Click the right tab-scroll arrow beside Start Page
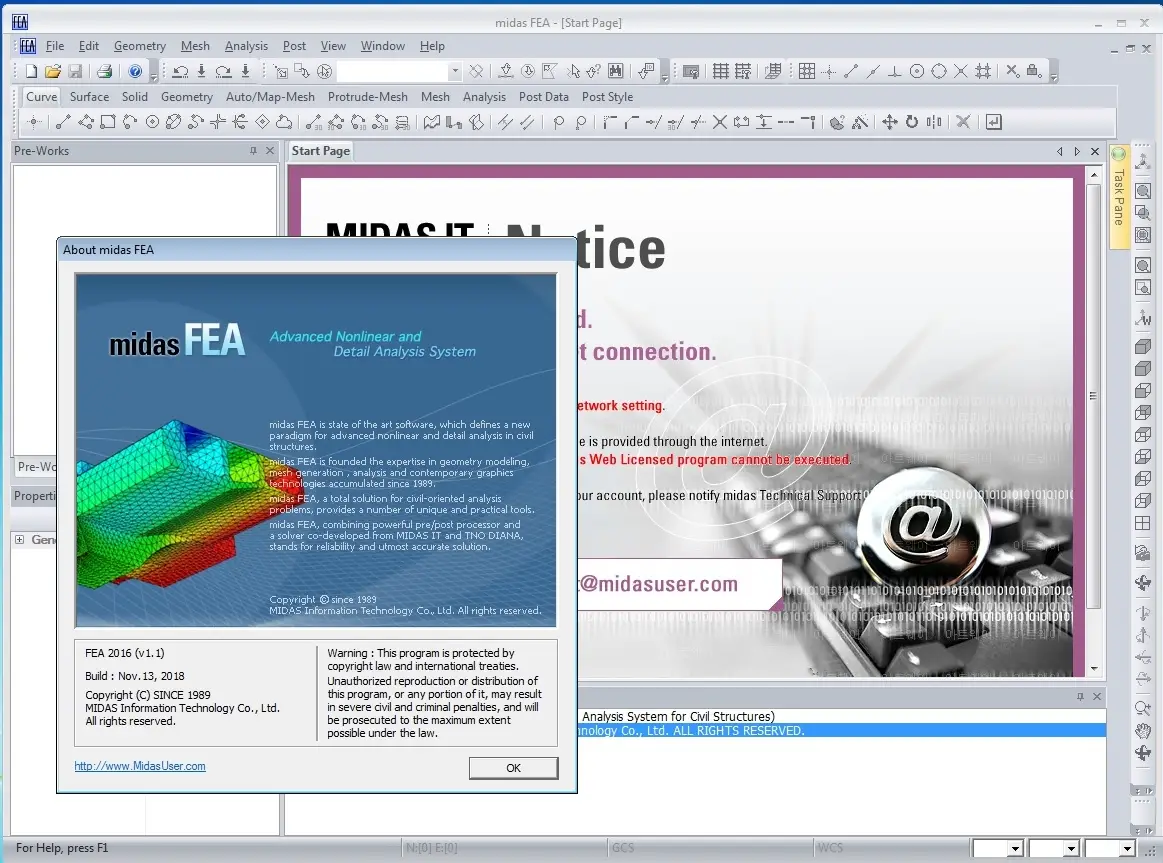This screenshot has width=1163, height=863. click(1077, 151)
